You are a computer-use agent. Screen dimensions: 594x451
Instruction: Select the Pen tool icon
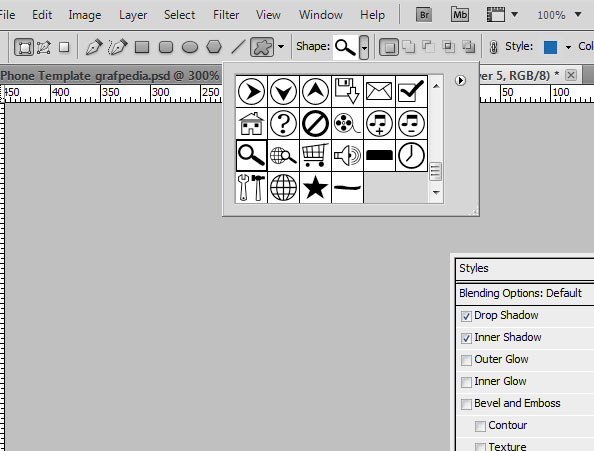click(94, 47)
